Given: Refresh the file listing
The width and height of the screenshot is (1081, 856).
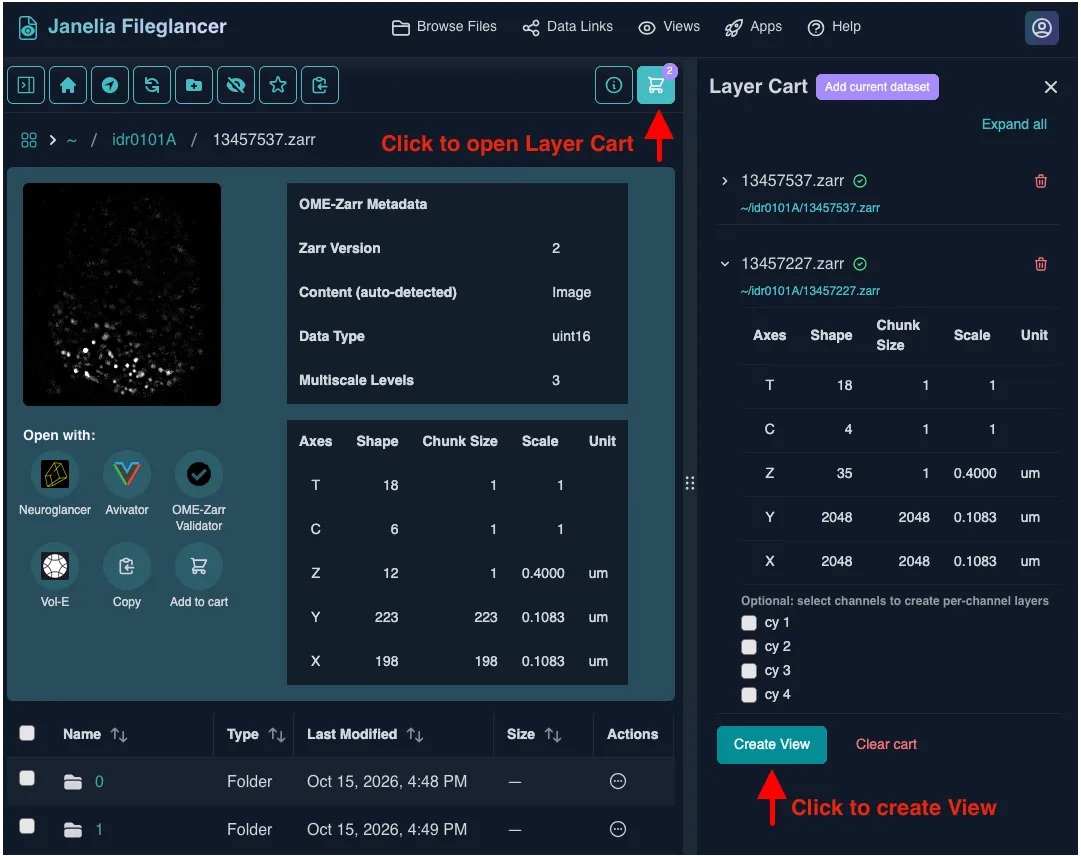Looking at the screenshot, I should tap(152, 85).
